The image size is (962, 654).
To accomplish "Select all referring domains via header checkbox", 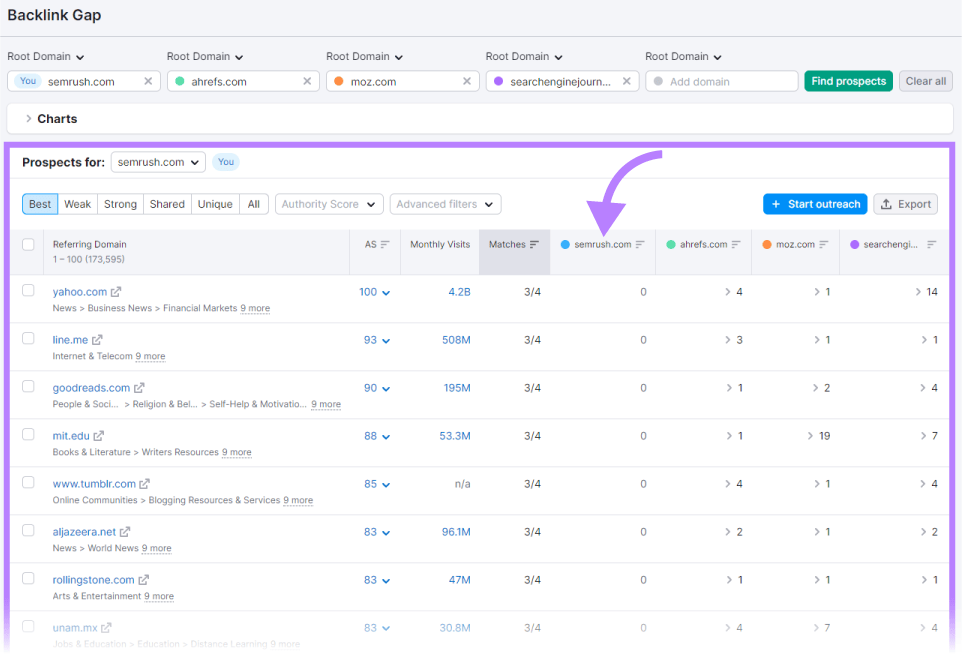I will [28, 243].
